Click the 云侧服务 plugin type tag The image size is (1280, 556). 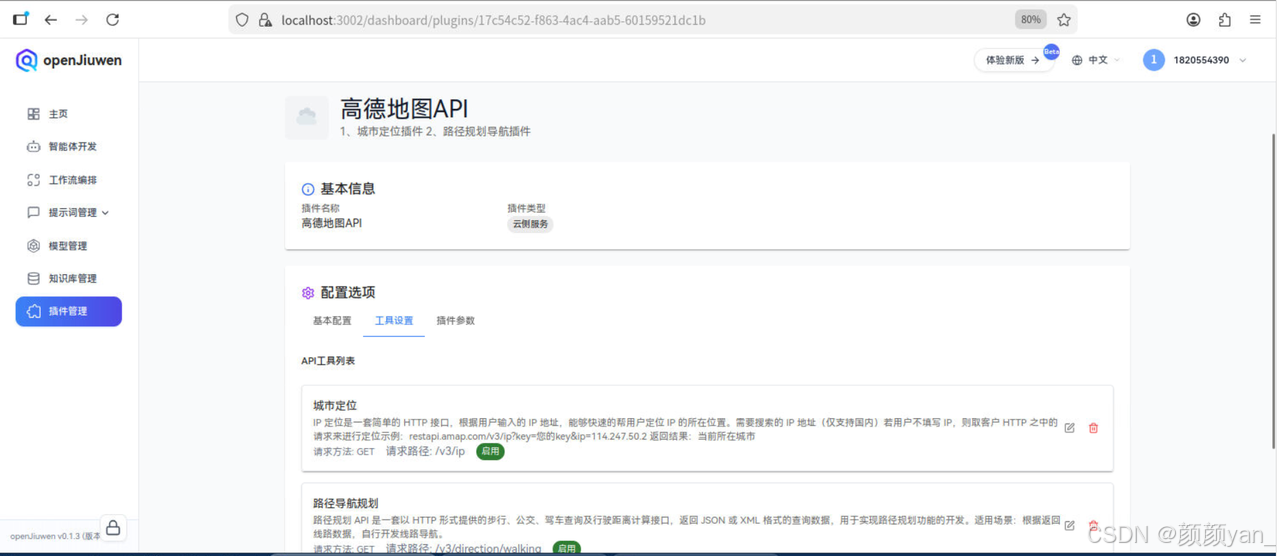pos(531,224)
